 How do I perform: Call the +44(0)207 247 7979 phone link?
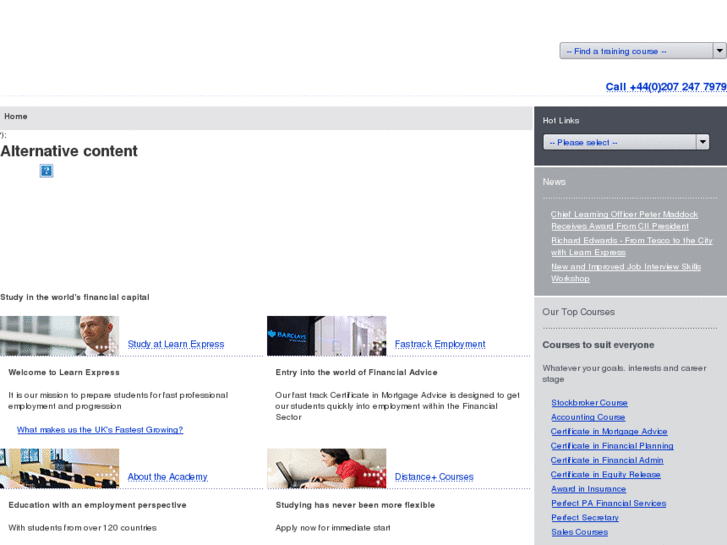[666, 87]
